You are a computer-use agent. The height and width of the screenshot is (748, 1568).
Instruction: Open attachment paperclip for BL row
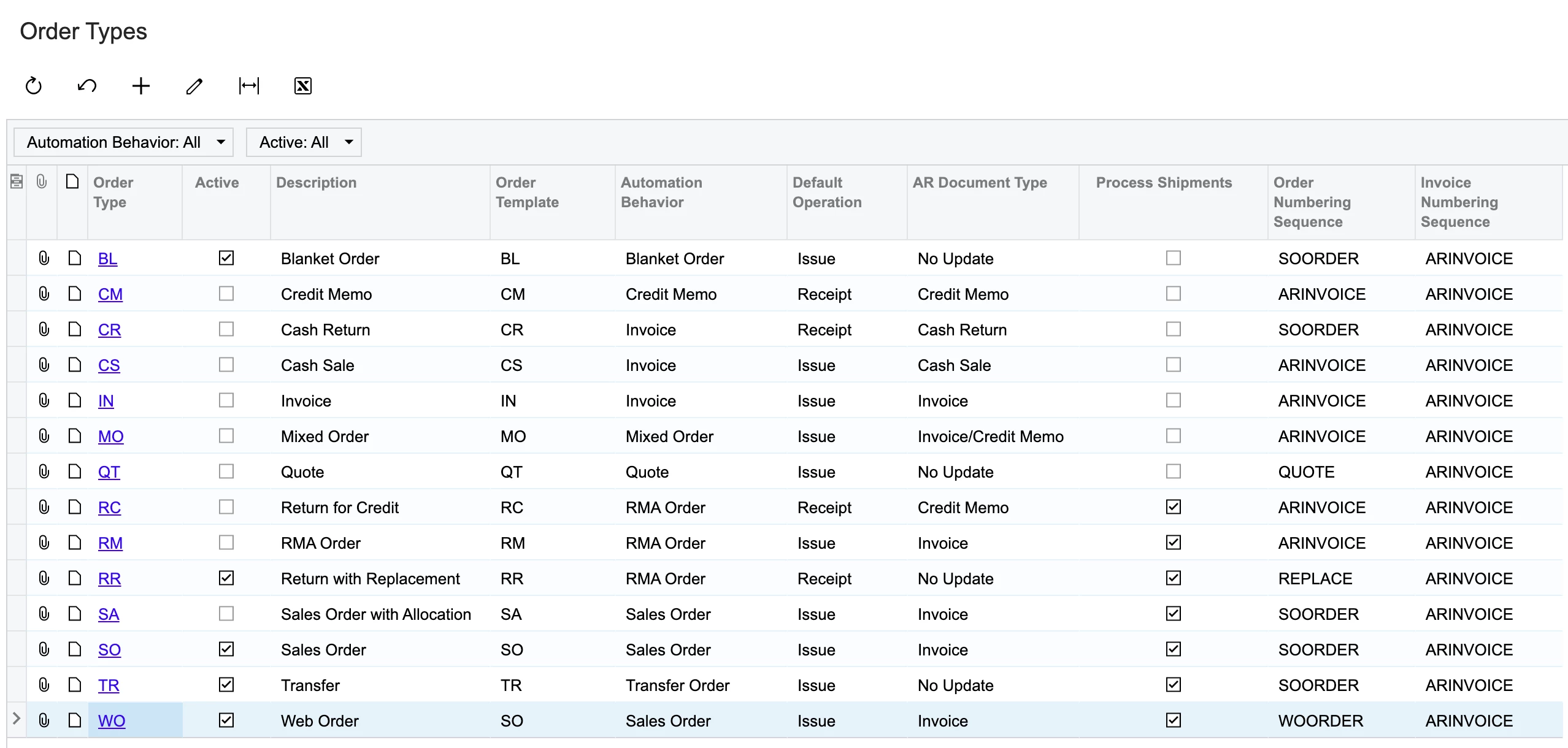point(44,258)
